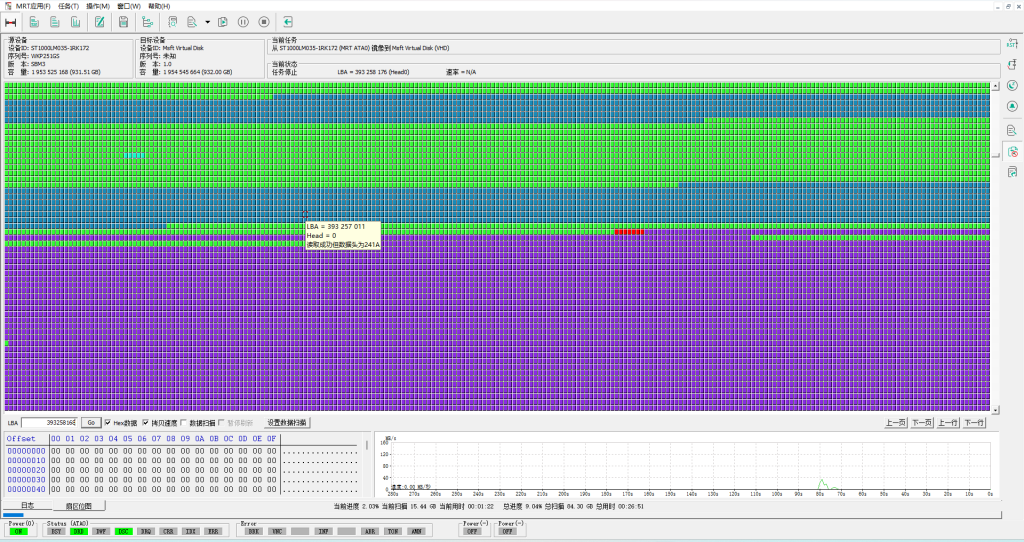
Task: Click the 设置数据扫描 button
Action: click(x=287, y=422)
